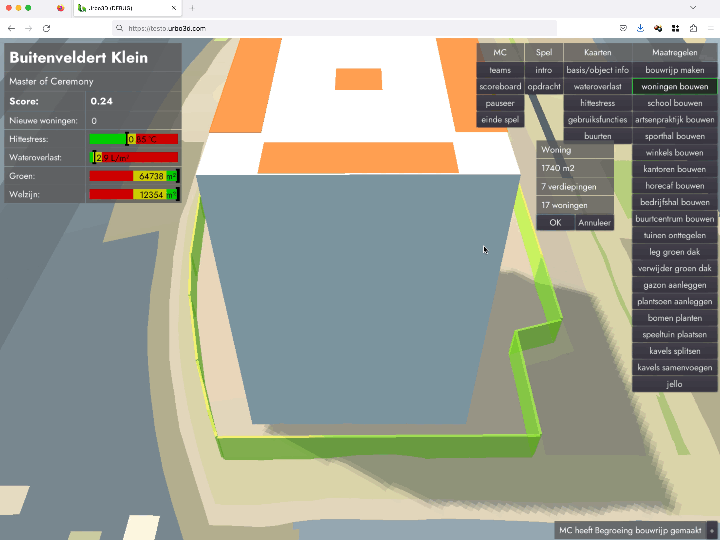Click the browser forward arrow
Screen dimensions: 720x540
click(28, 28)
